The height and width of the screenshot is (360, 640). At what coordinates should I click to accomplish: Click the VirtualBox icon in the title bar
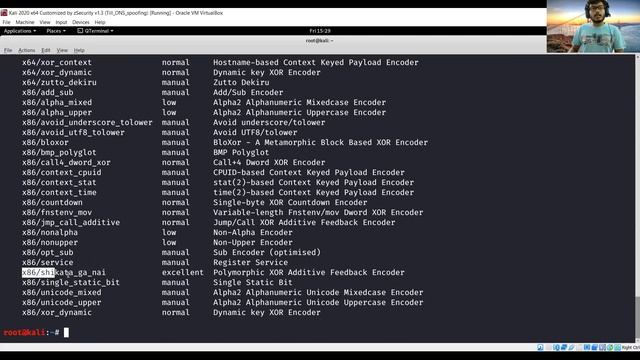(x=4, y=13)
